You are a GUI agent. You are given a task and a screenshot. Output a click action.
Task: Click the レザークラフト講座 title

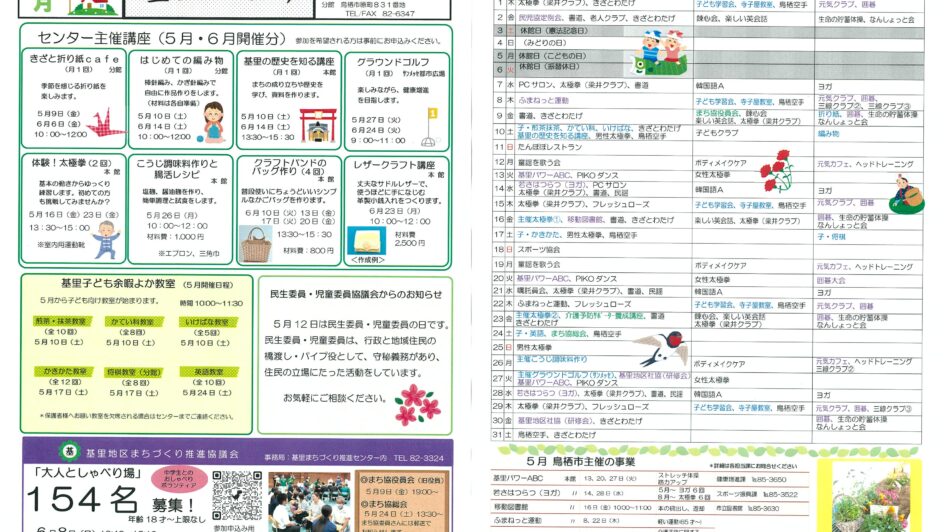(394, 164)
